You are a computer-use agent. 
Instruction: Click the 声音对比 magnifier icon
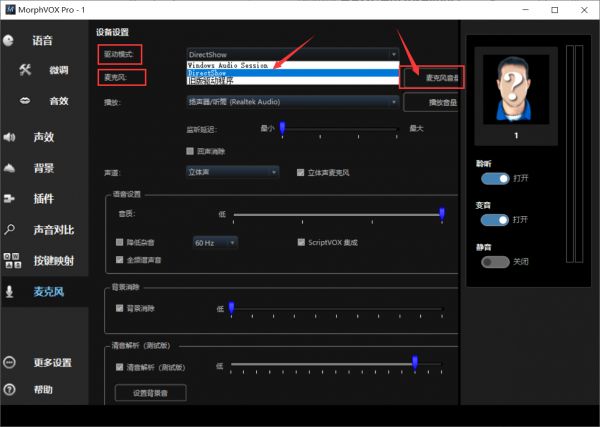9,230
